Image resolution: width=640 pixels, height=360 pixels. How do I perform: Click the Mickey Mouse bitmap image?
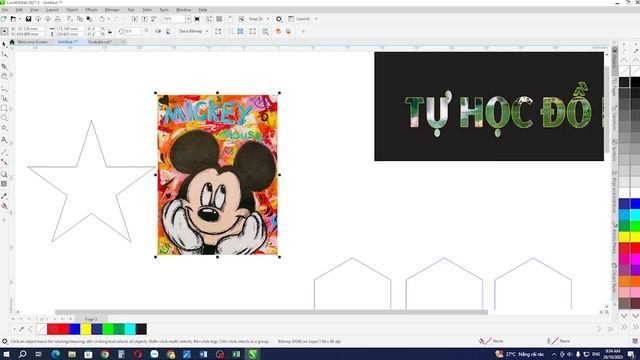pyautogui.click(x=218, y=175)
